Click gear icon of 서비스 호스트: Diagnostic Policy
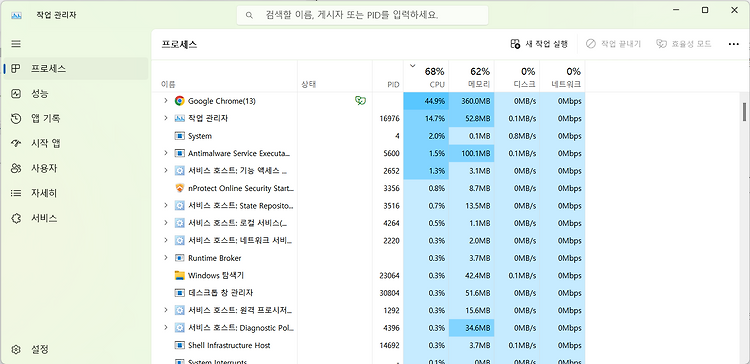Screen dimensions: 750x364 [x=179, y=328]
